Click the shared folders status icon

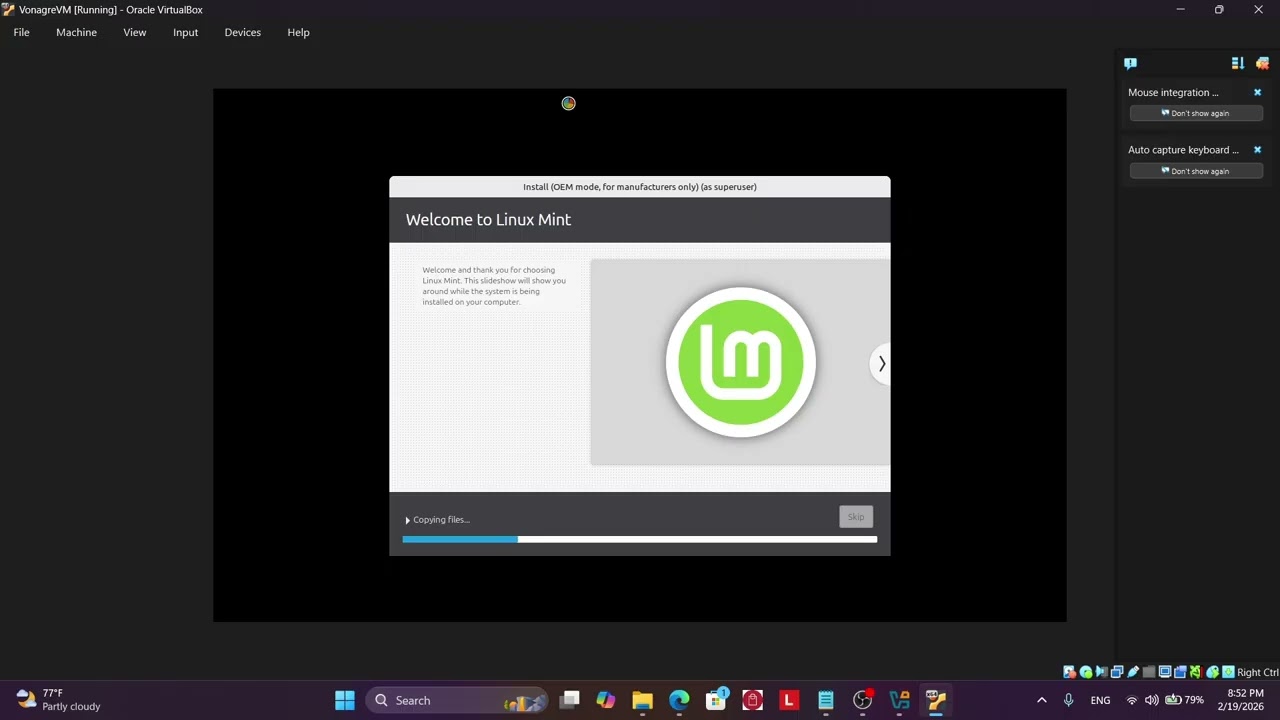pyautogui.click(x=1149, y=672)
